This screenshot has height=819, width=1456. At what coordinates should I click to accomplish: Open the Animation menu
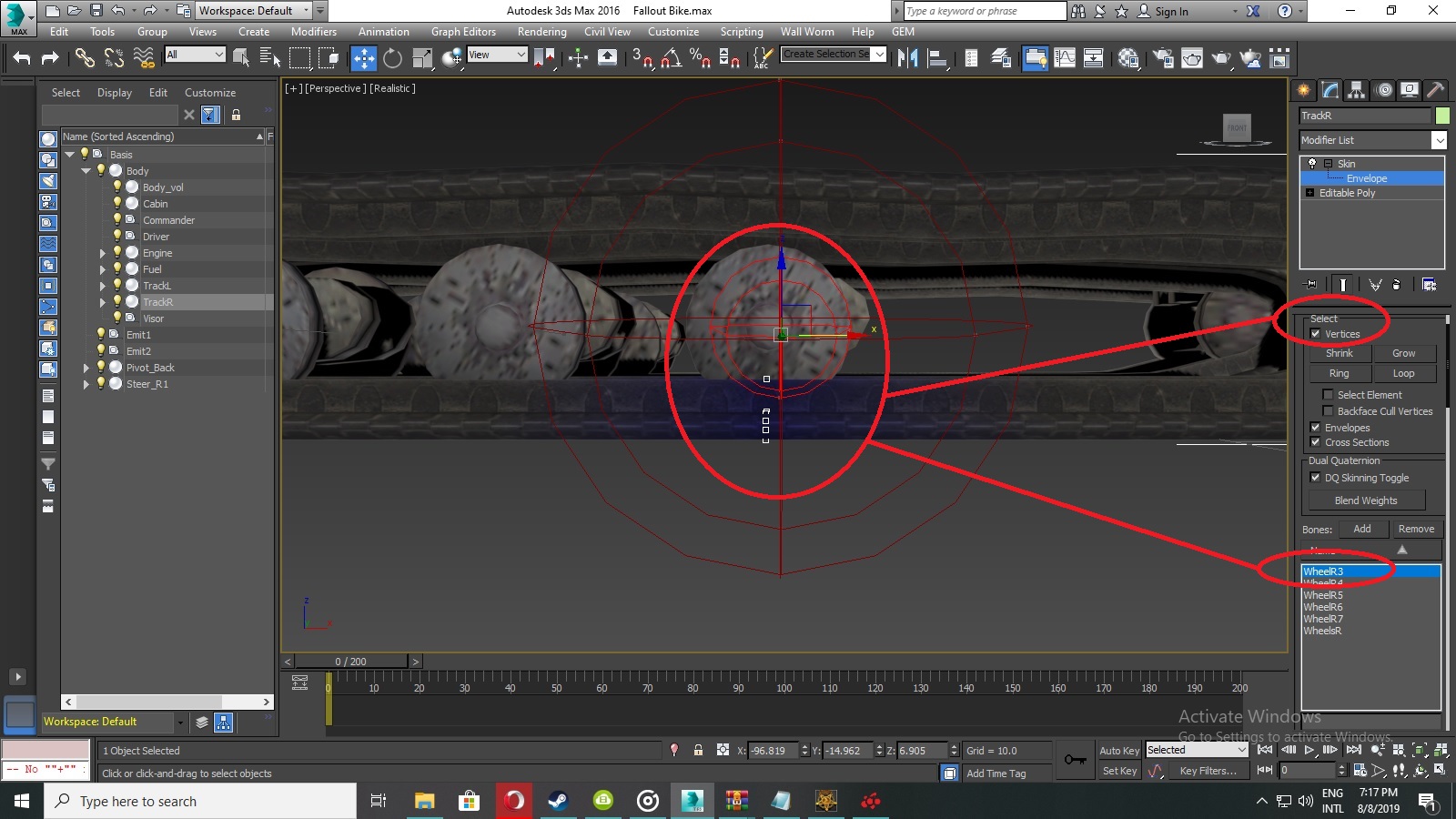pos(383,32)
